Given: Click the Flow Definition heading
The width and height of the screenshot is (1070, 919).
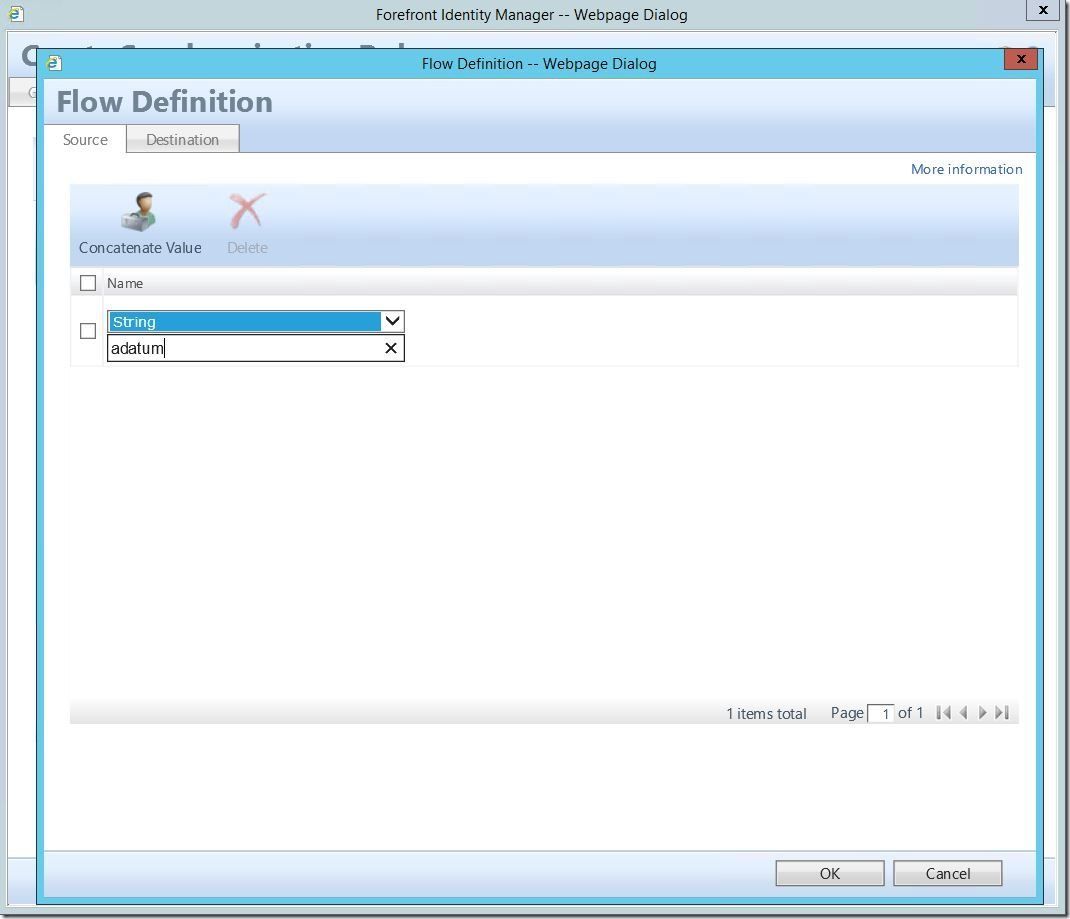Looking at the screenshot, I should point(164,102).
